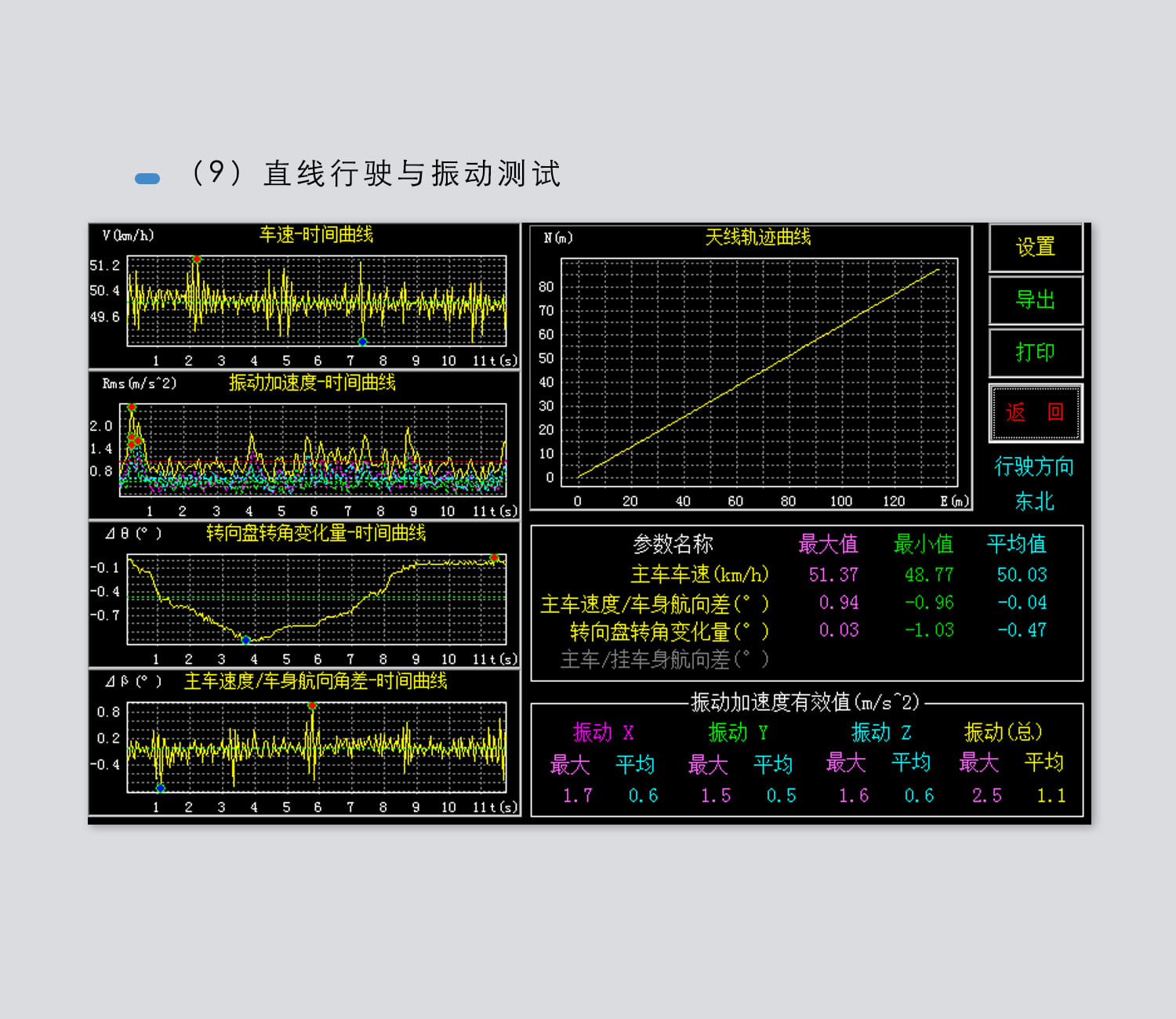Click the 天线轨迹曲线 chart title
Screen dimensions: 1176x1019
click(757, 238)
